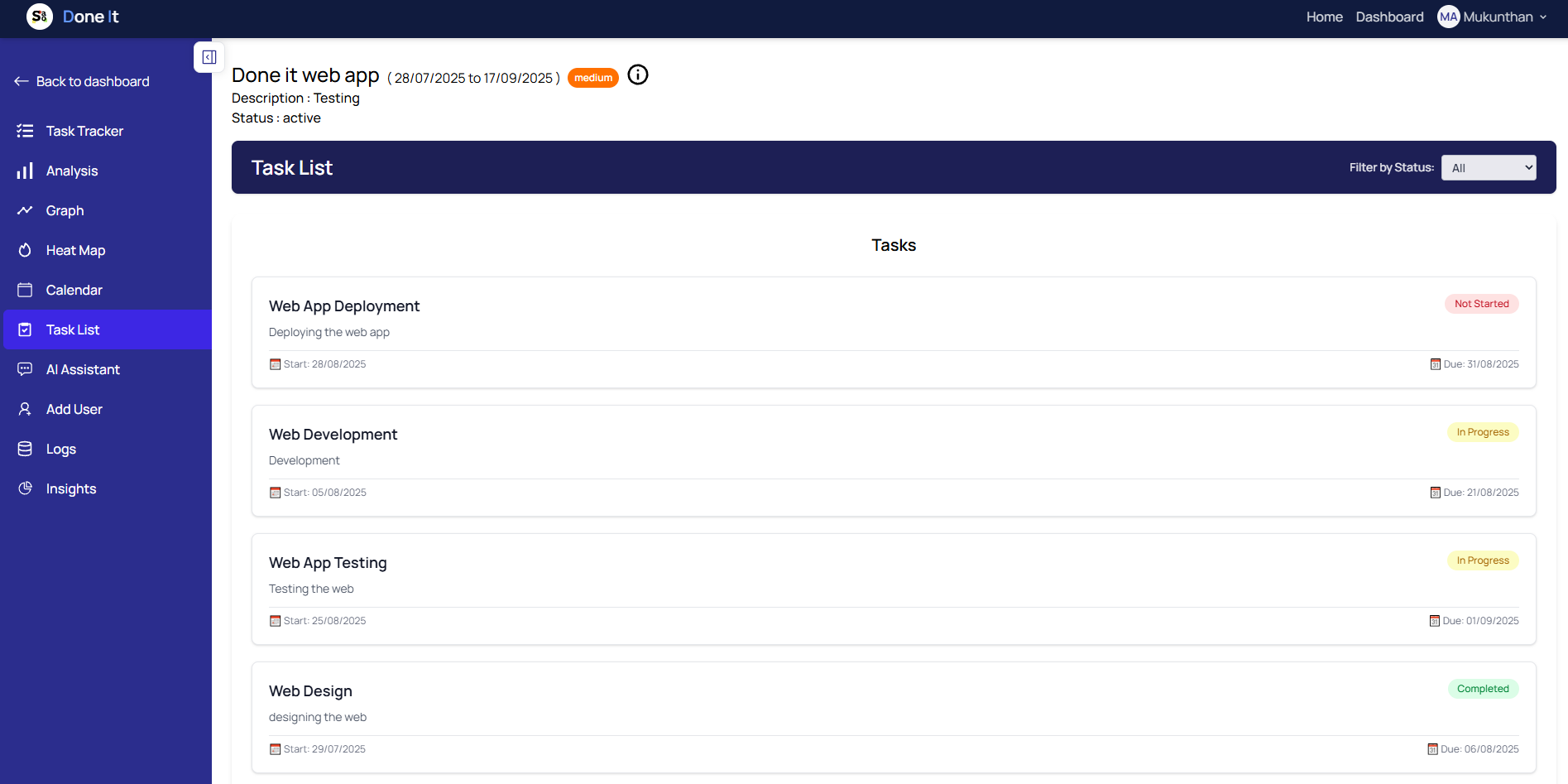Click start calendar icon for Web App Deployment
This screenshot has height=784, width=1568.
(275, 364)
